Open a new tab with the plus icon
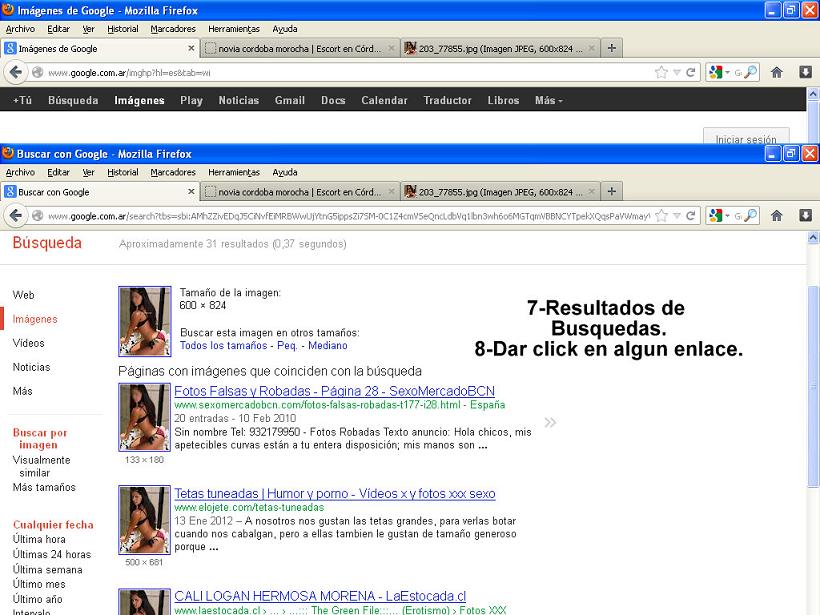Viewport: 820px width, 615px height. pos(610,190)
